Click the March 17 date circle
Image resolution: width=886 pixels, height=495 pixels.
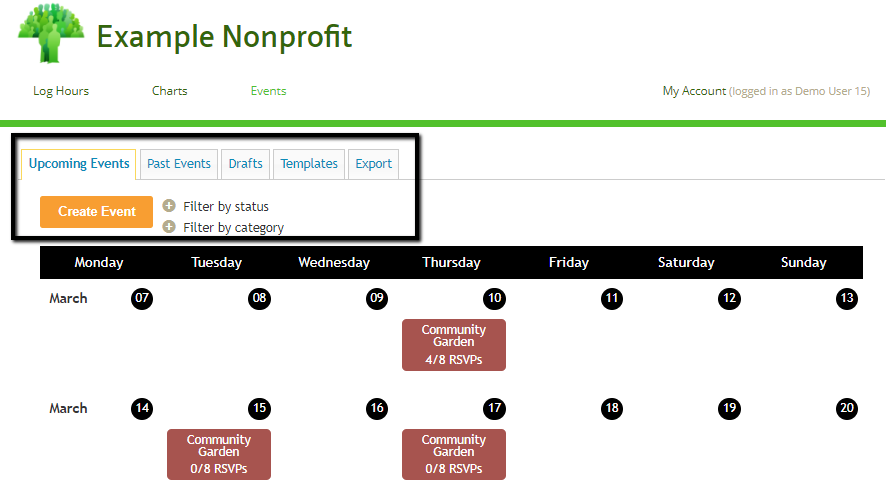tap(494, 408)
